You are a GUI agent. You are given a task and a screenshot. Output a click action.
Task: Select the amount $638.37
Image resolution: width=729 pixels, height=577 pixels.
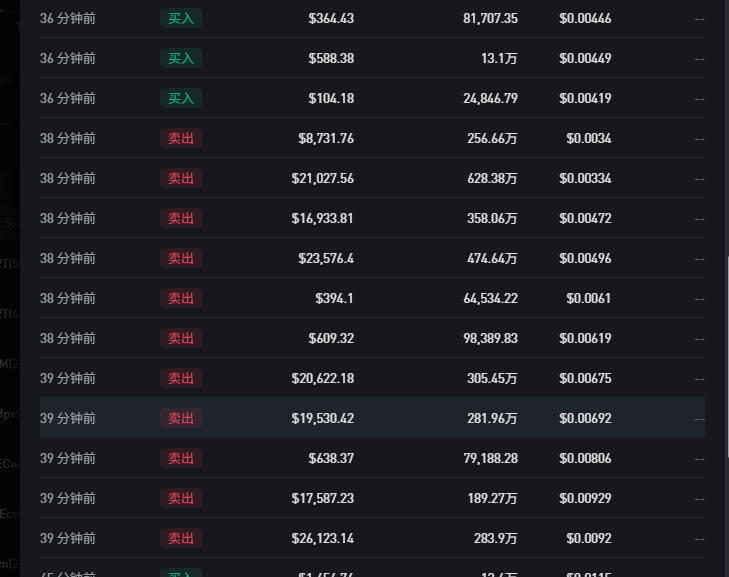[331, 458]
